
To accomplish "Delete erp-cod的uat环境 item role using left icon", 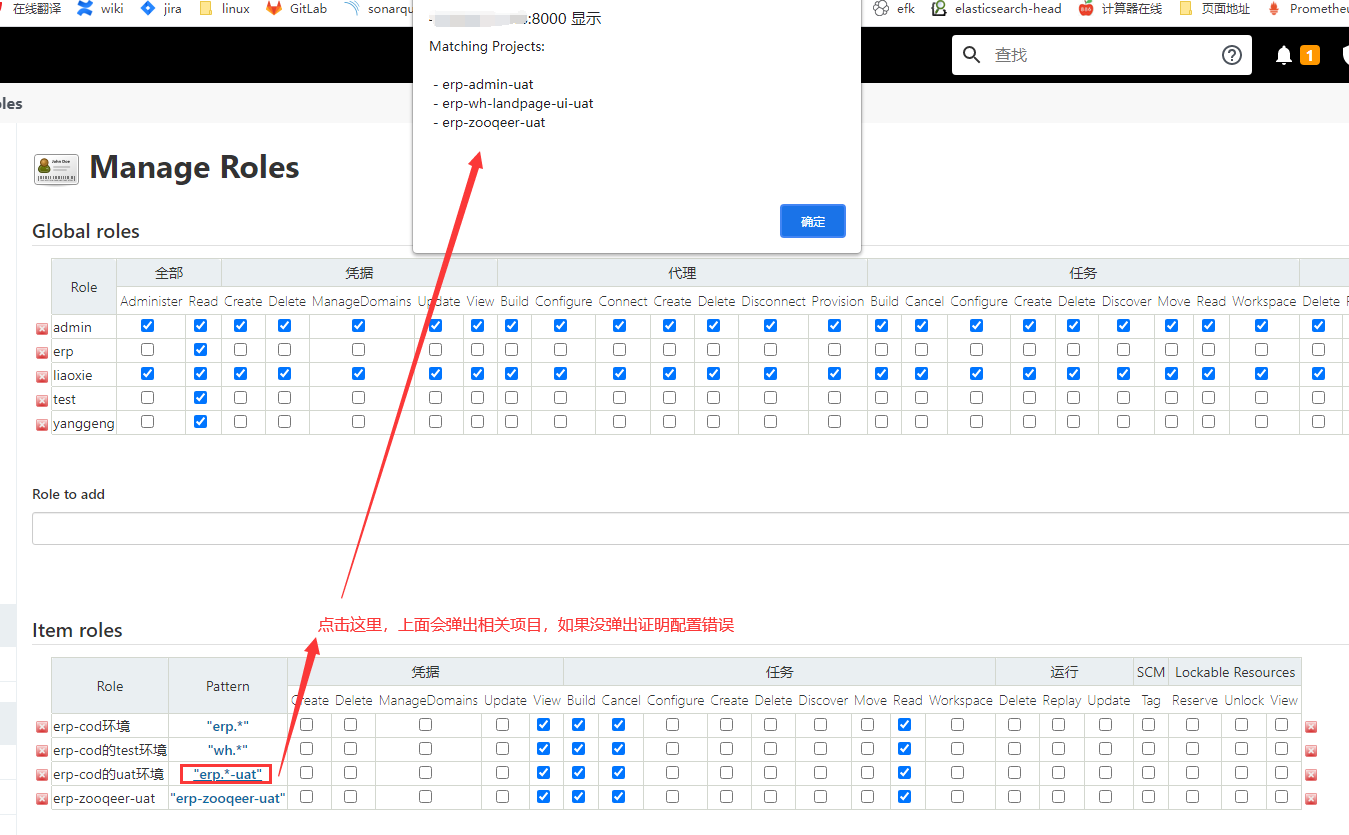I will [x=42, y=775].
